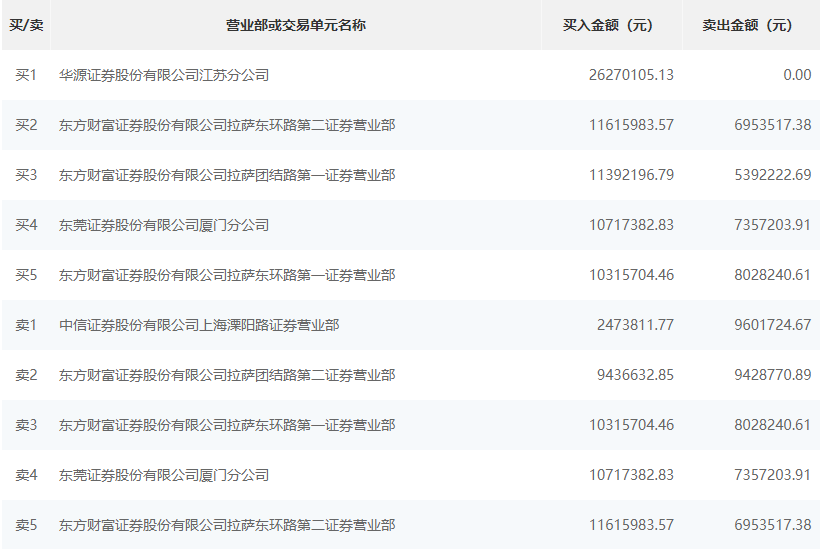Click 10315704.46 in the 卖3 row

pyautogui.click(x=631, y=425)
